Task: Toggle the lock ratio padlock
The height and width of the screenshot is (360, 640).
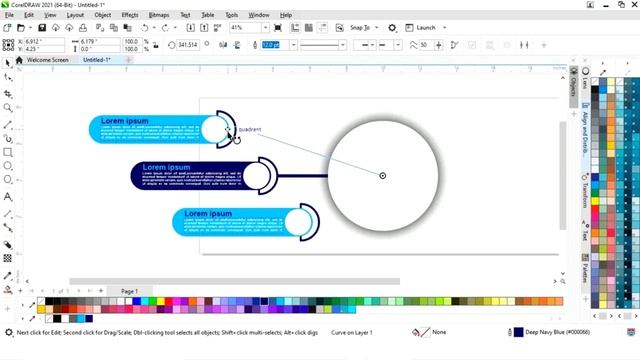Action: tap(156, 45)
